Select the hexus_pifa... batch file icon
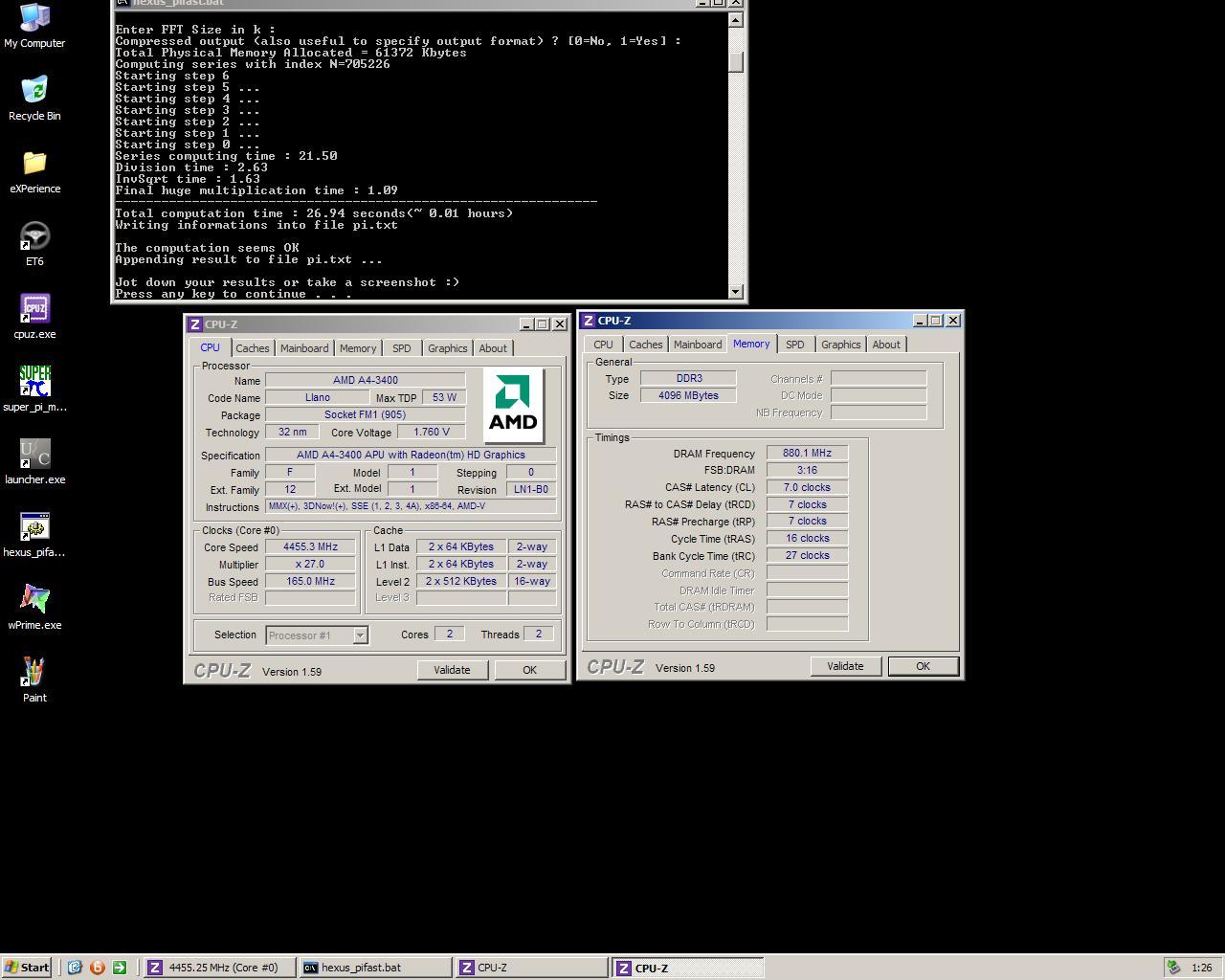Screen dimensions: 1225x980 coord(34,535)
